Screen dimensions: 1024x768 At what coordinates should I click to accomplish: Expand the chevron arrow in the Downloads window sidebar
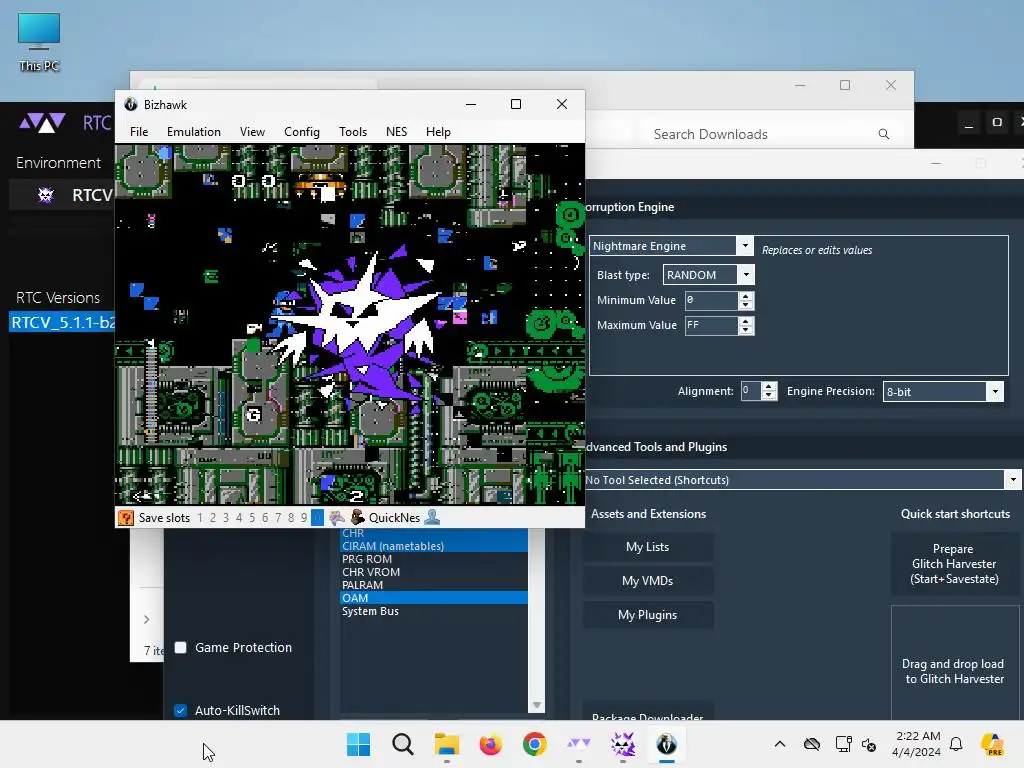146,619
